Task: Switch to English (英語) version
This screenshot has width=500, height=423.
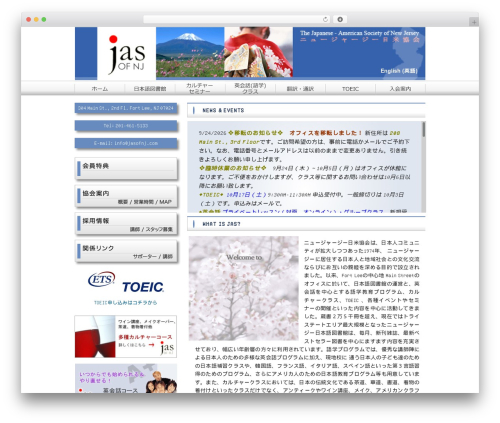Action: point(399,71)
